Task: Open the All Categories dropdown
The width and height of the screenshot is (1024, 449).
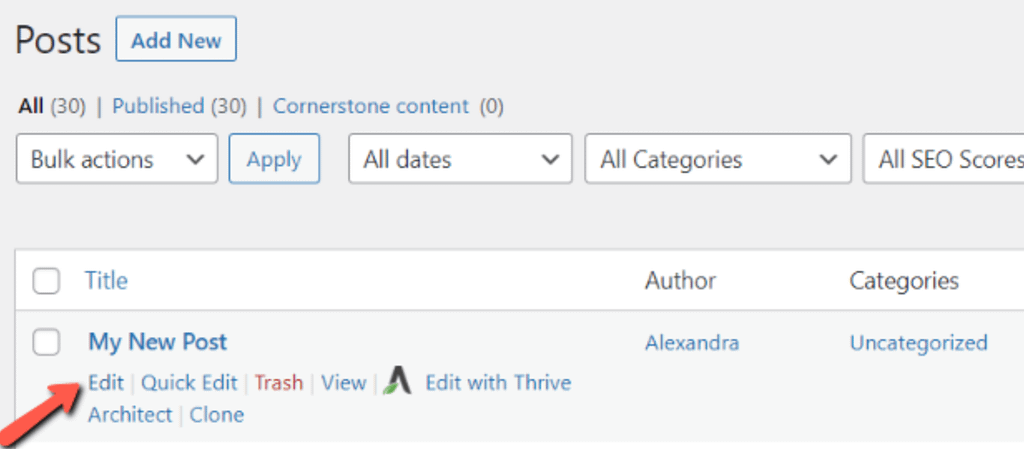Action: [718, 159]
